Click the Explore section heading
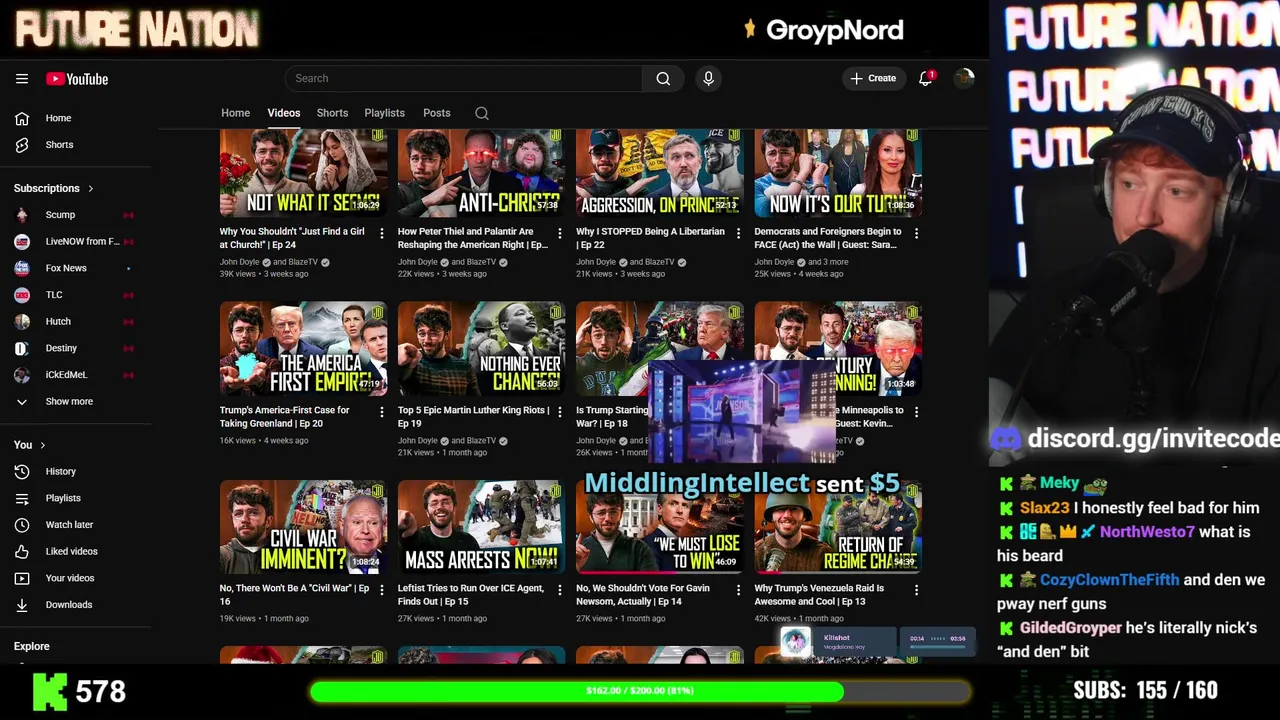The width and height of the screenshot is (1280, 720). click(32, 646)
